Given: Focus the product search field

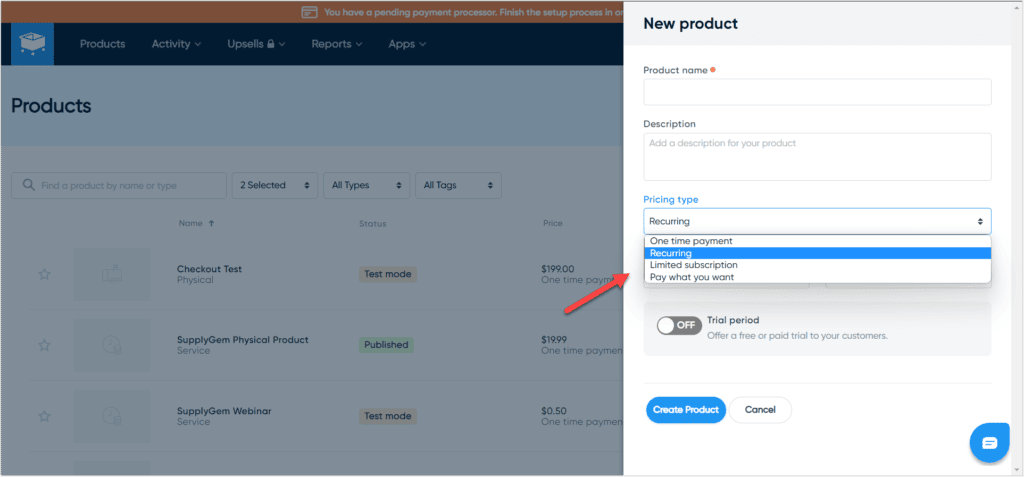Looking at the screenshot, I should (119, 186).
